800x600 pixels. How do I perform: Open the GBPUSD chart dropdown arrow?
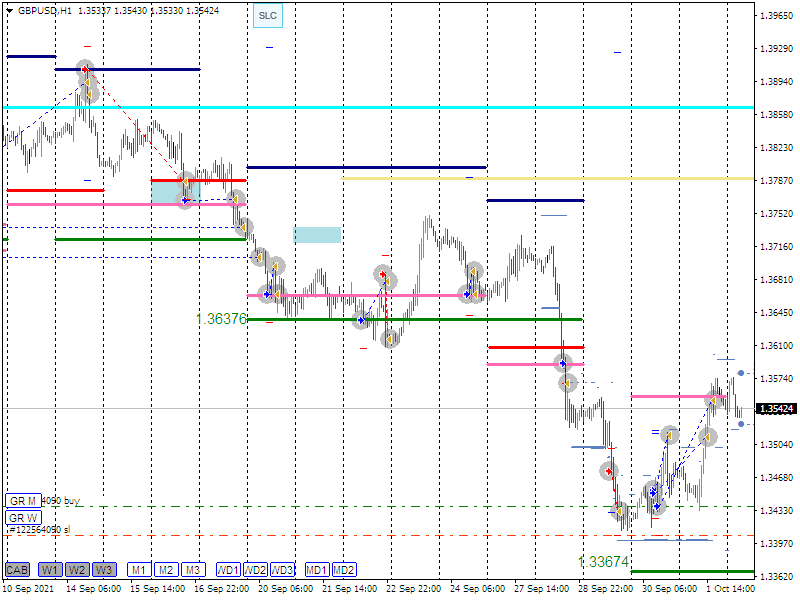point(10,10)
